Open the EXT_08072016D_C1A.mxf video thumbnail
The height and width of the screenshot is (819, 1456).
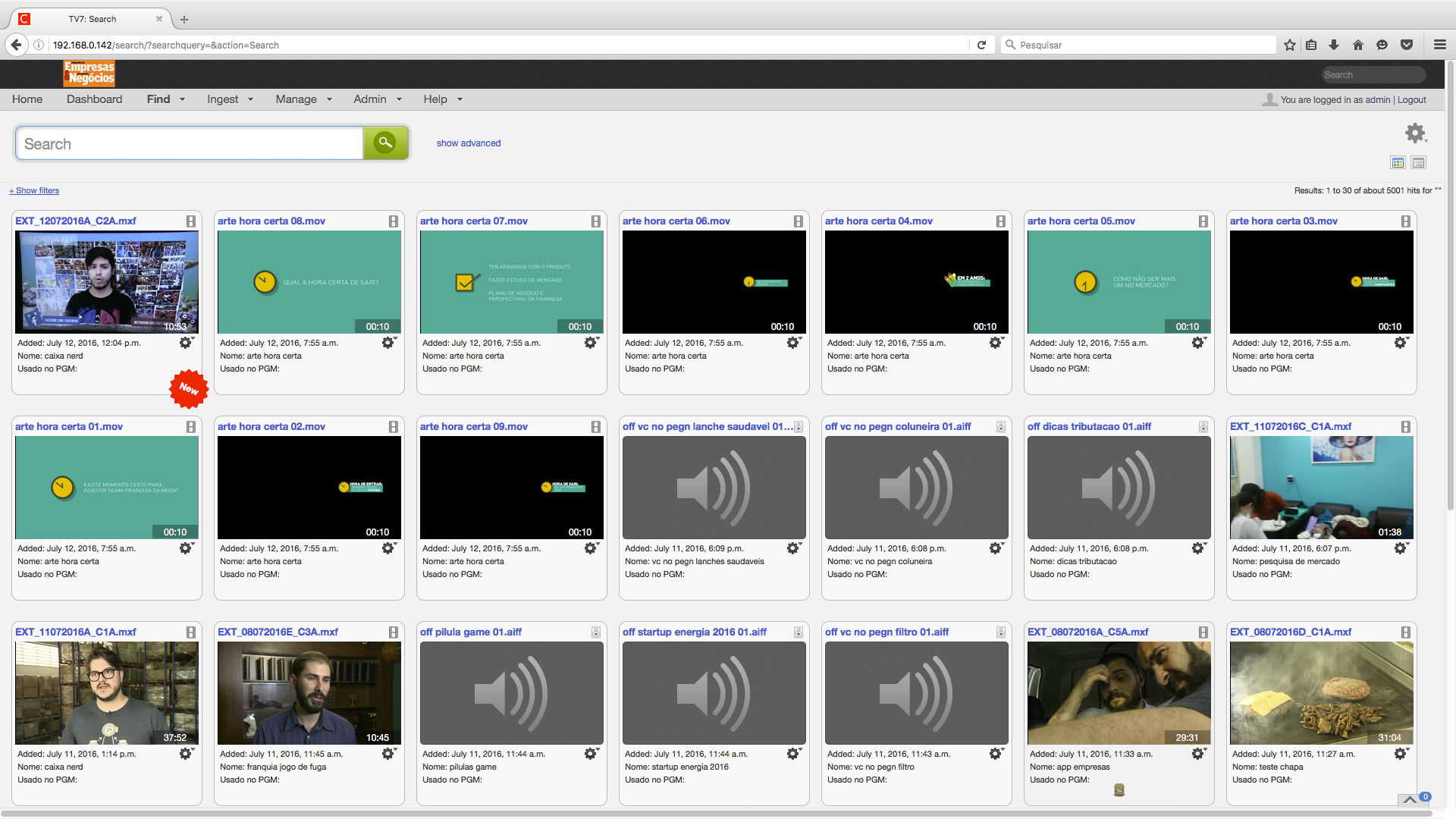coord(1321,692)
